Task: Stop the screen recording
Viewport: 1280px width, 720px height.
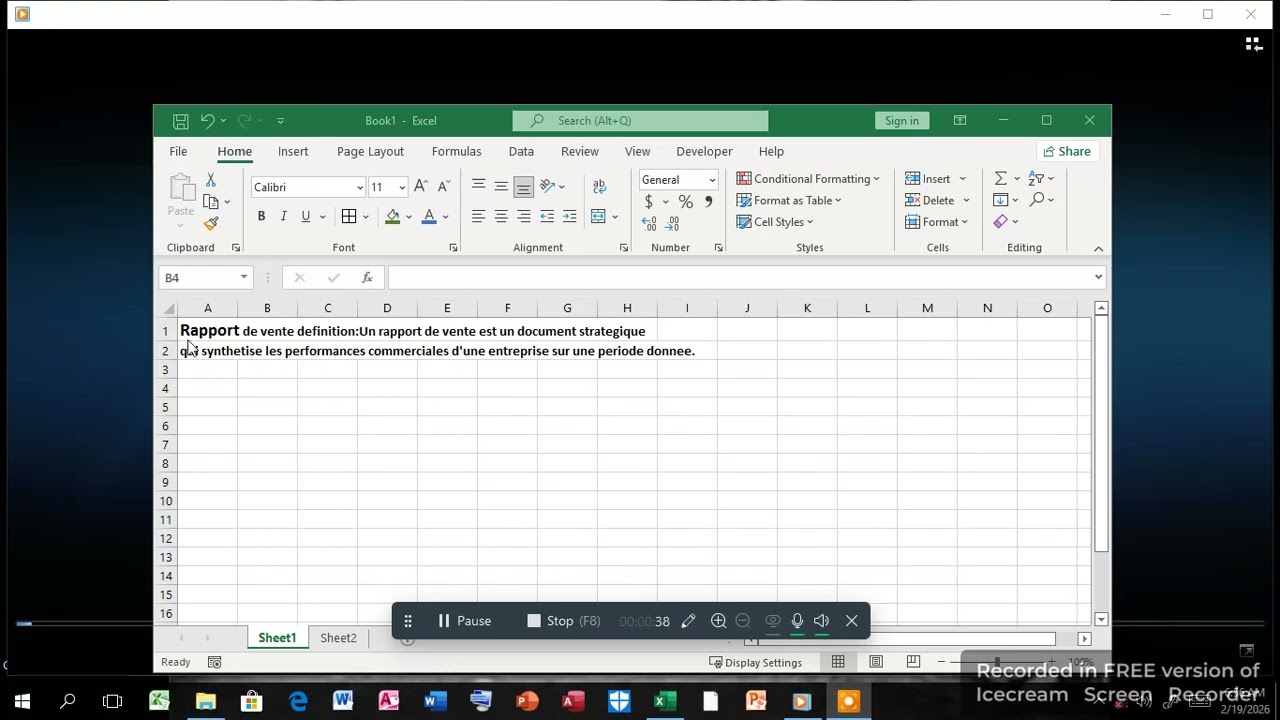Action: 564,621
